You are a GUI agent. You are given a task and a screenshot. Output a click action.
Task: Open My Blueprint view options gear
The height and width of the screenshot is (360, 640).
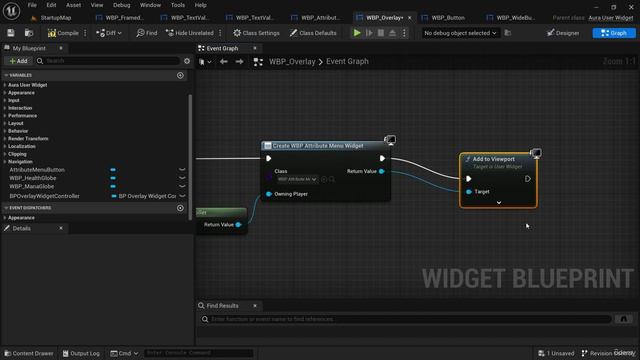[x=187, y=61]
